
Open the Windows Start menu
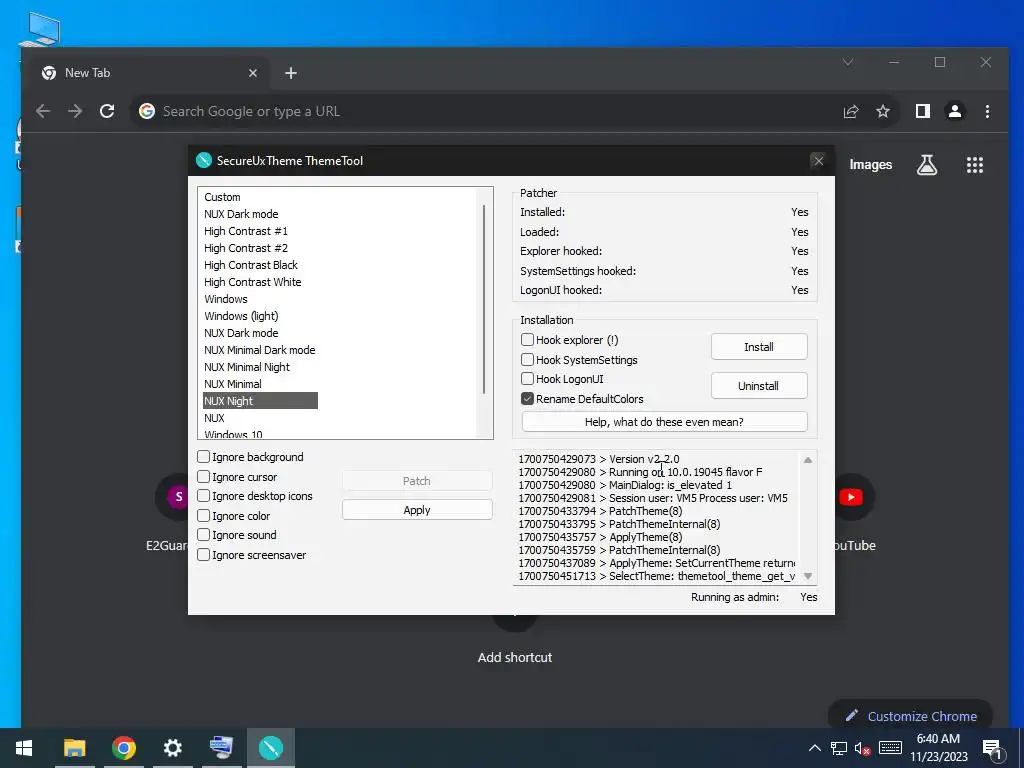pos(24,748)
